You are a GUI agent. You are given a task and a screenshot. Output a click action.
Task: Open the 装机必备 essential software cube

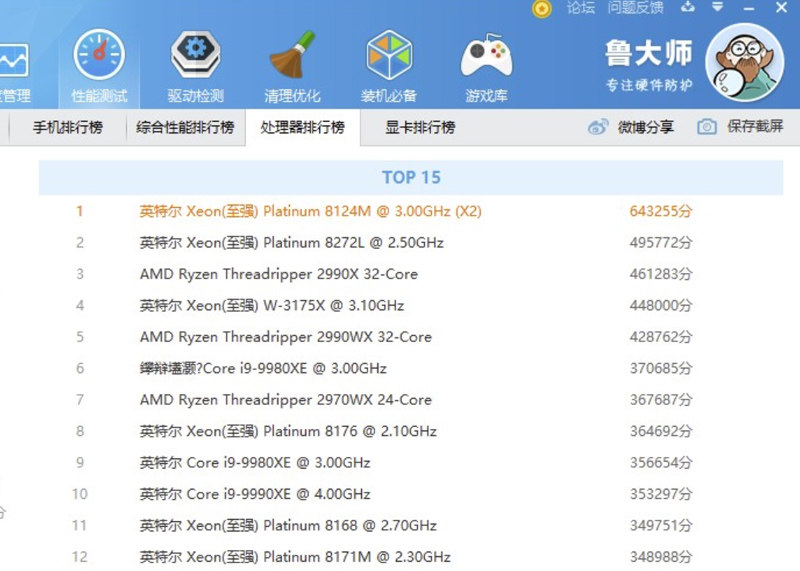(x=389, y=66)
